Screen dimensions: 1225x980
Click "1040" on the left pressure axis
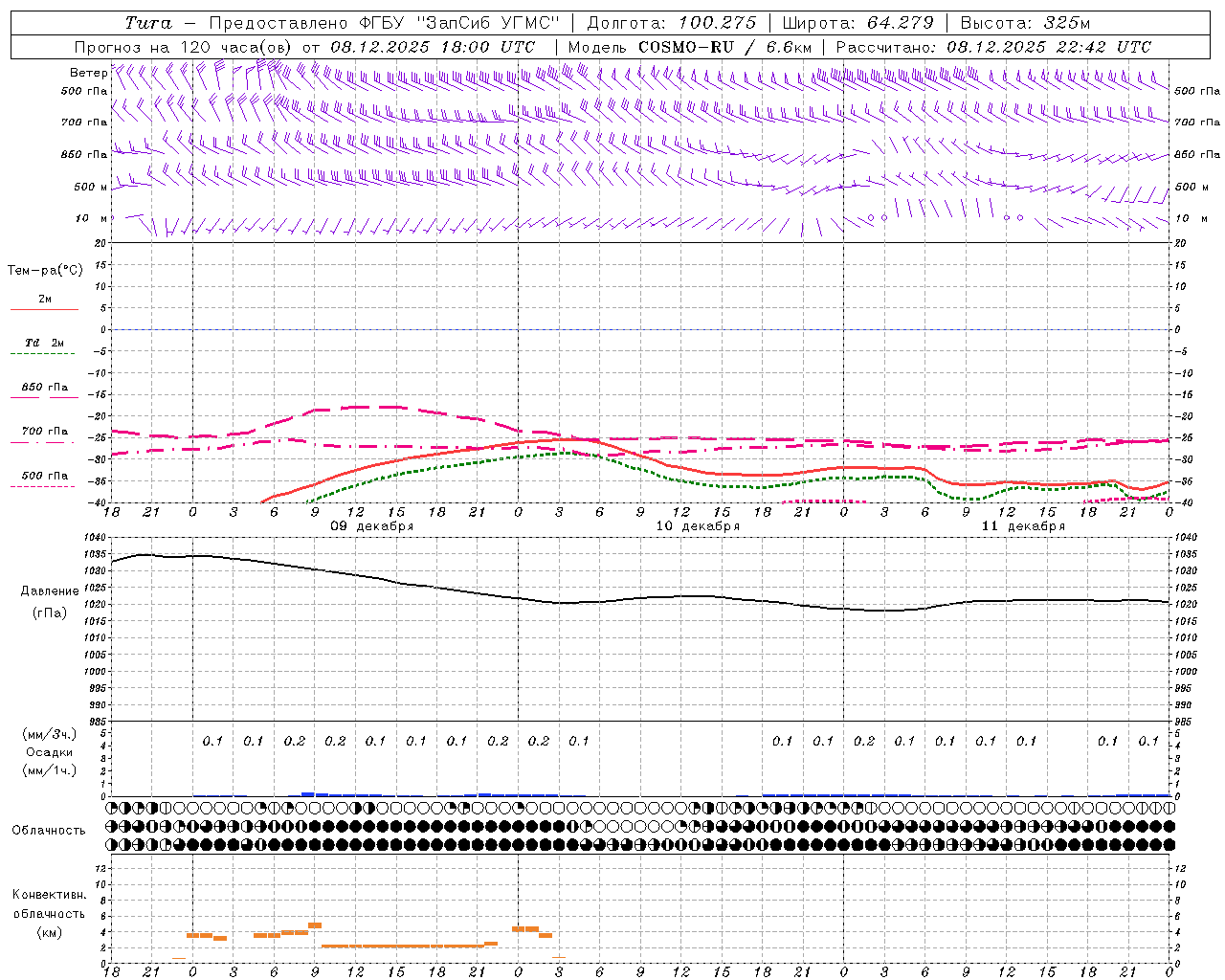(97, 538)
